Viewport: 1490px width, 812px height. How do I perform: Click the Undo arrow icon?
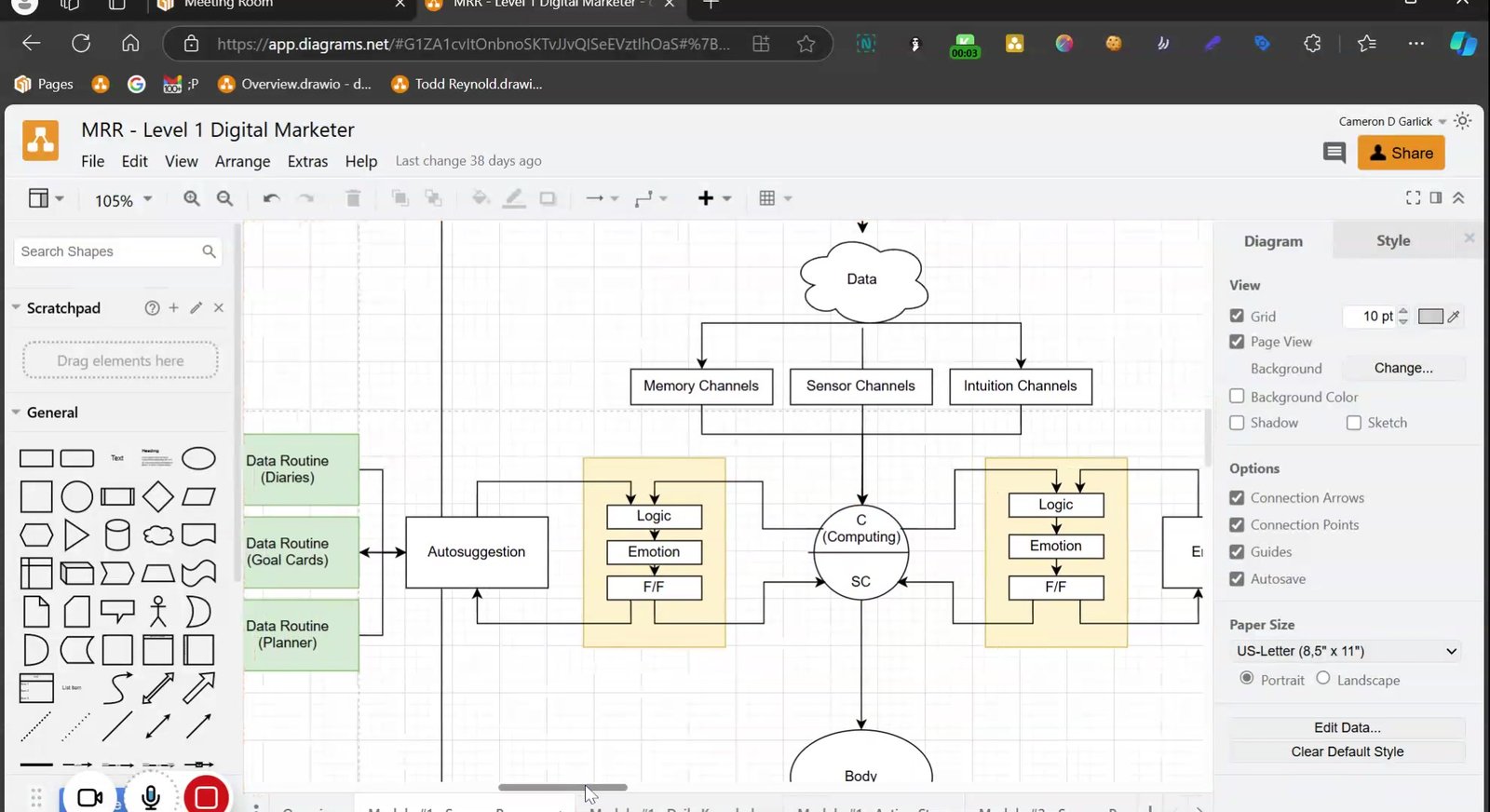tap(271, 198)
